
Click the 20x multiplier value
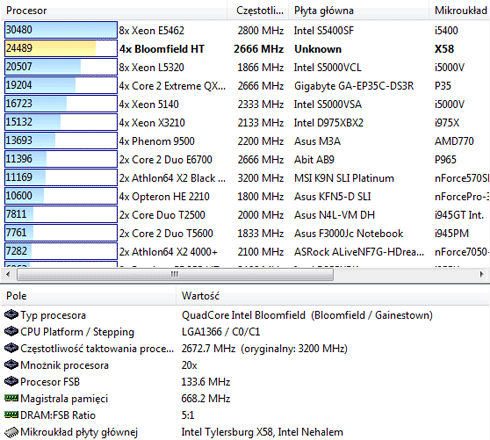click(189, 365)
